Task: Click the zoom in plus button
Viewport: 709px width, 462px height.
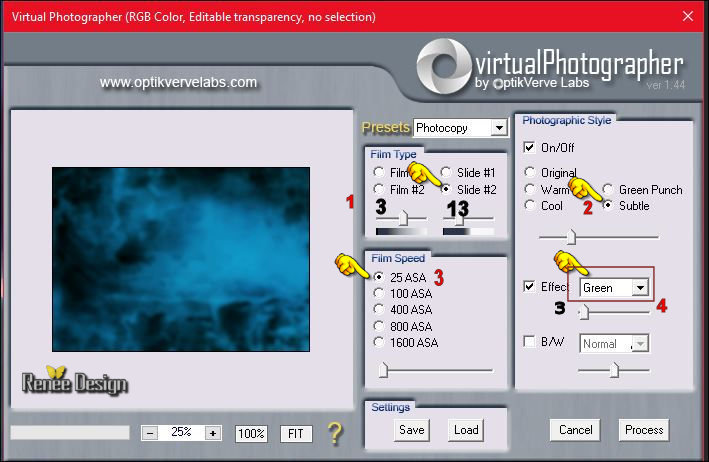Action: (213, 434)
